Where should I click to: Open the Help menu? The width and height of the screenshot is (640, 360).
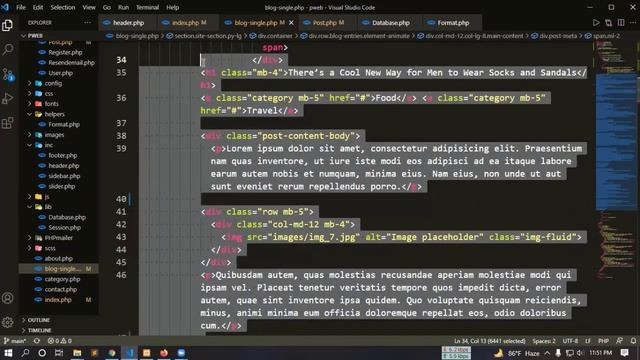[x=173, y=7]
